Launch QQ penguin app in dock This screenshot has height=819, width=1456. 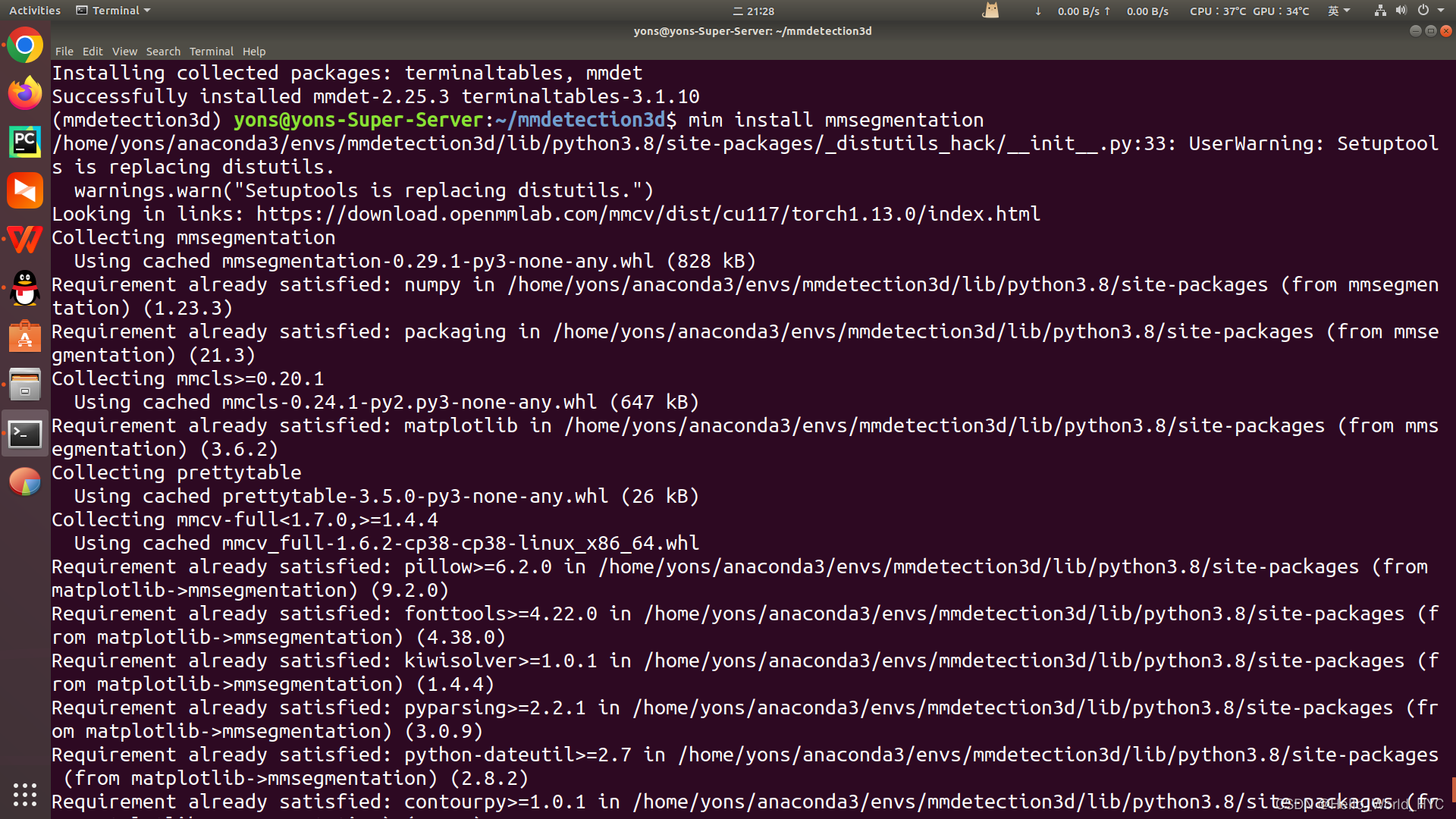[x=25, y=288]
